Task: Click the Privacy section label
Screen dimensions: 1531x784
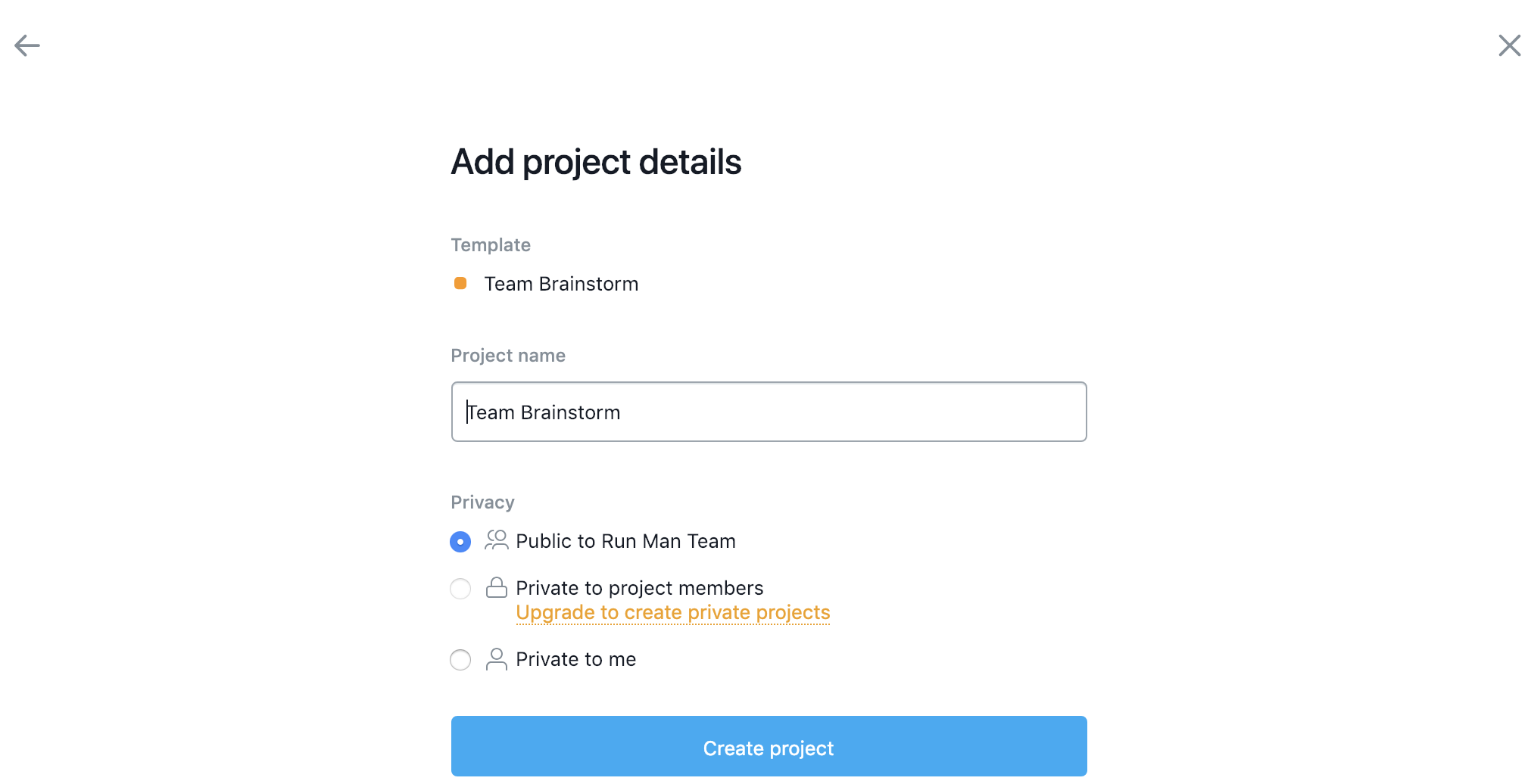Action: (482, 502)
